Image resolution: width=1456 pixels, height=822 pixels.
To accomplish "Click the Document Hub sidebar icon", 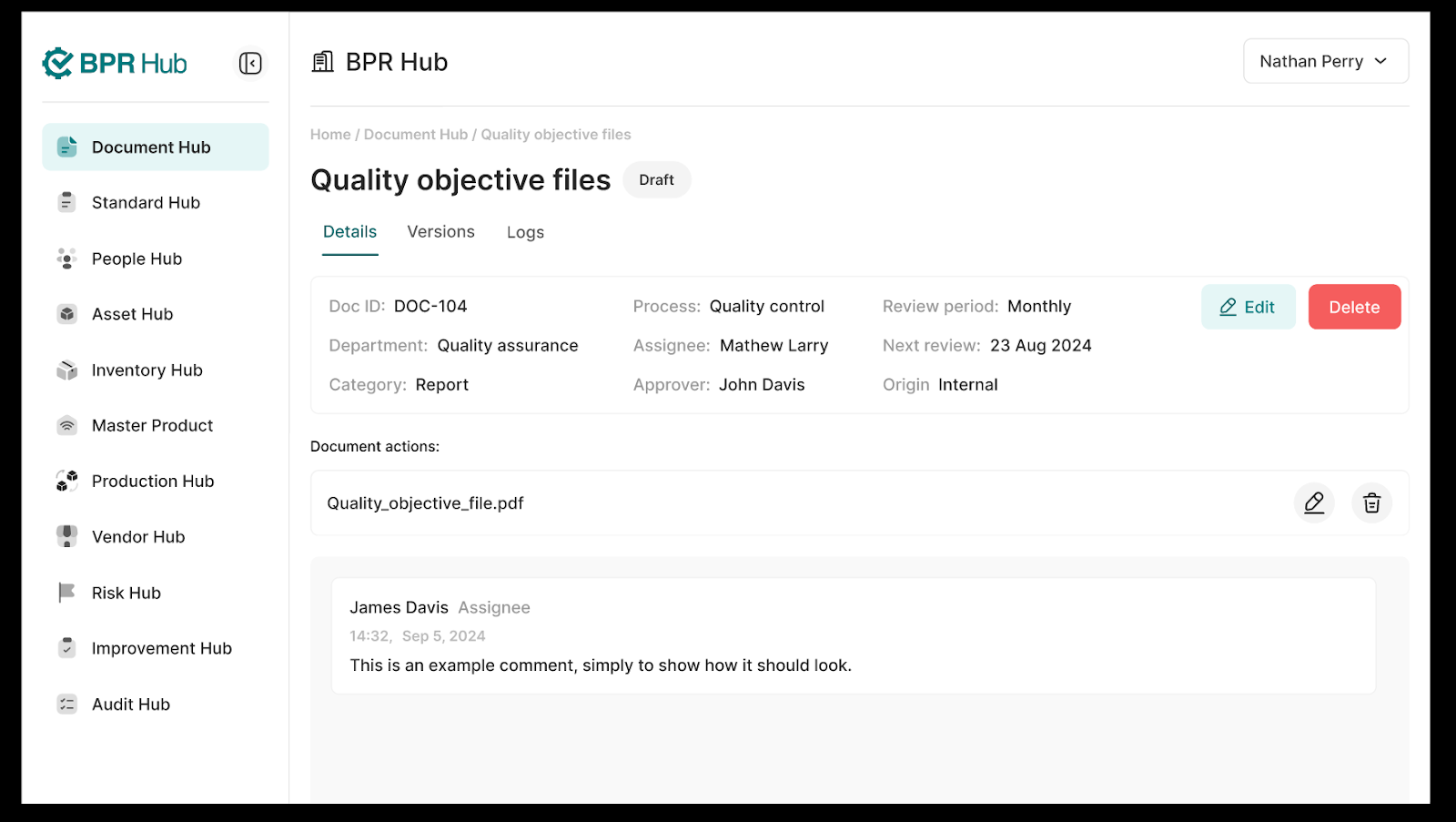I will click(67, 147).
